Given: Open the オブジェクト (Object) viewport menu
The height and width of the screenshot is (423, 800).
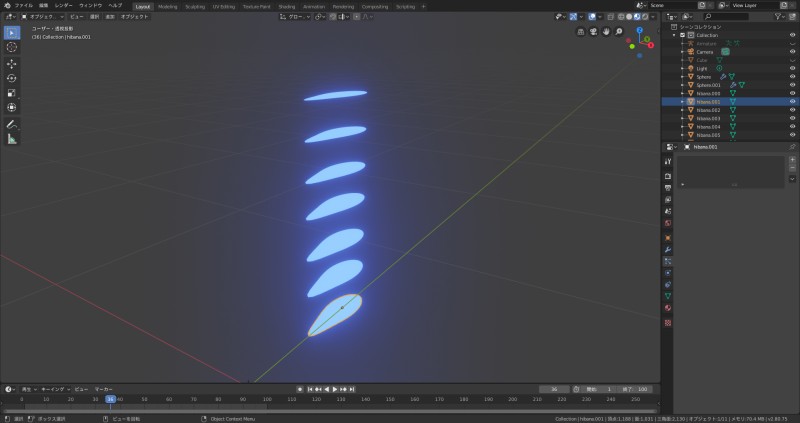Looking at the screenshot, I should pyautogui.click(x=135, y=17).
